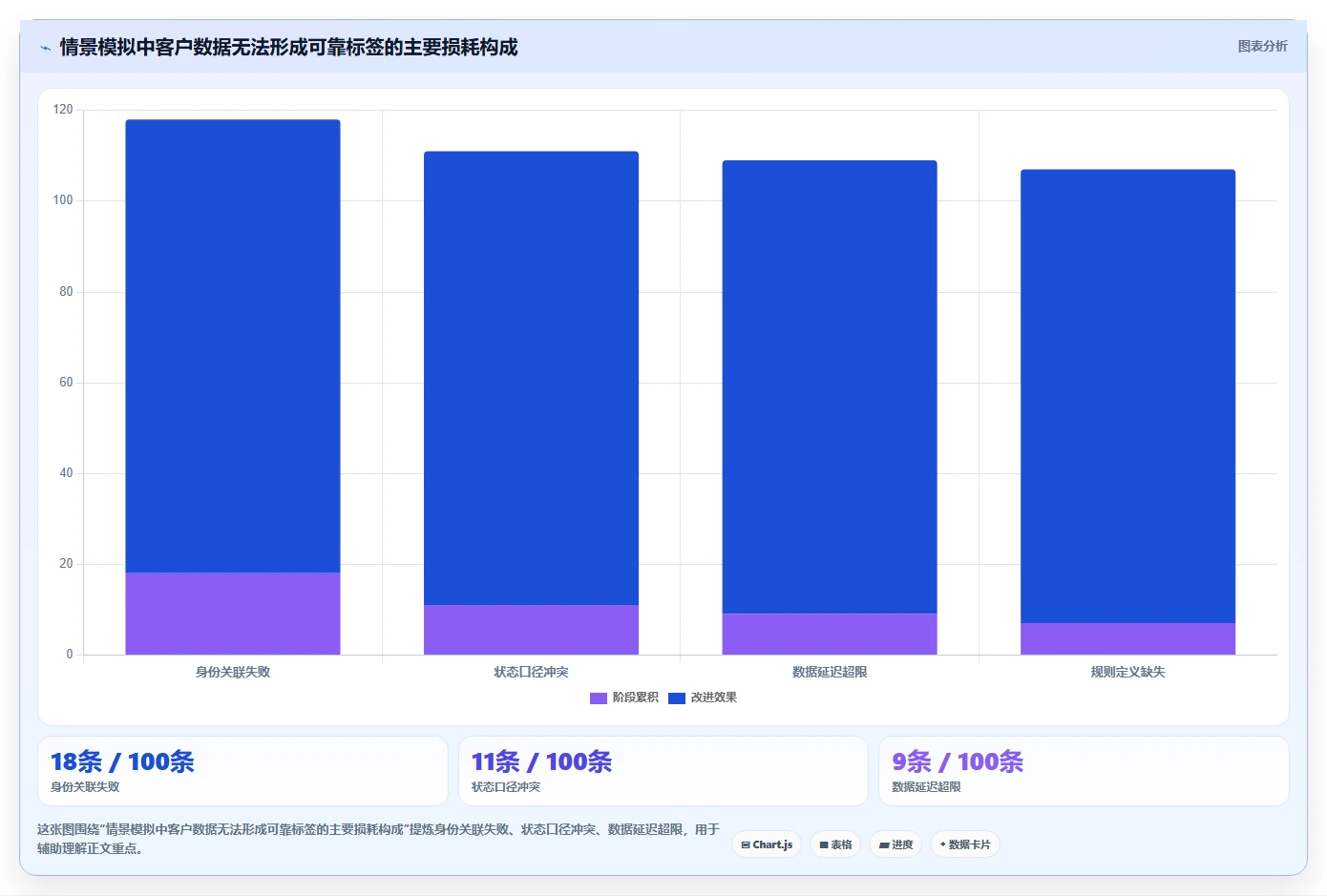The image size is (1327, 896).
Task: Click the y-axis value 40
Action: click(x=66, y=473)
